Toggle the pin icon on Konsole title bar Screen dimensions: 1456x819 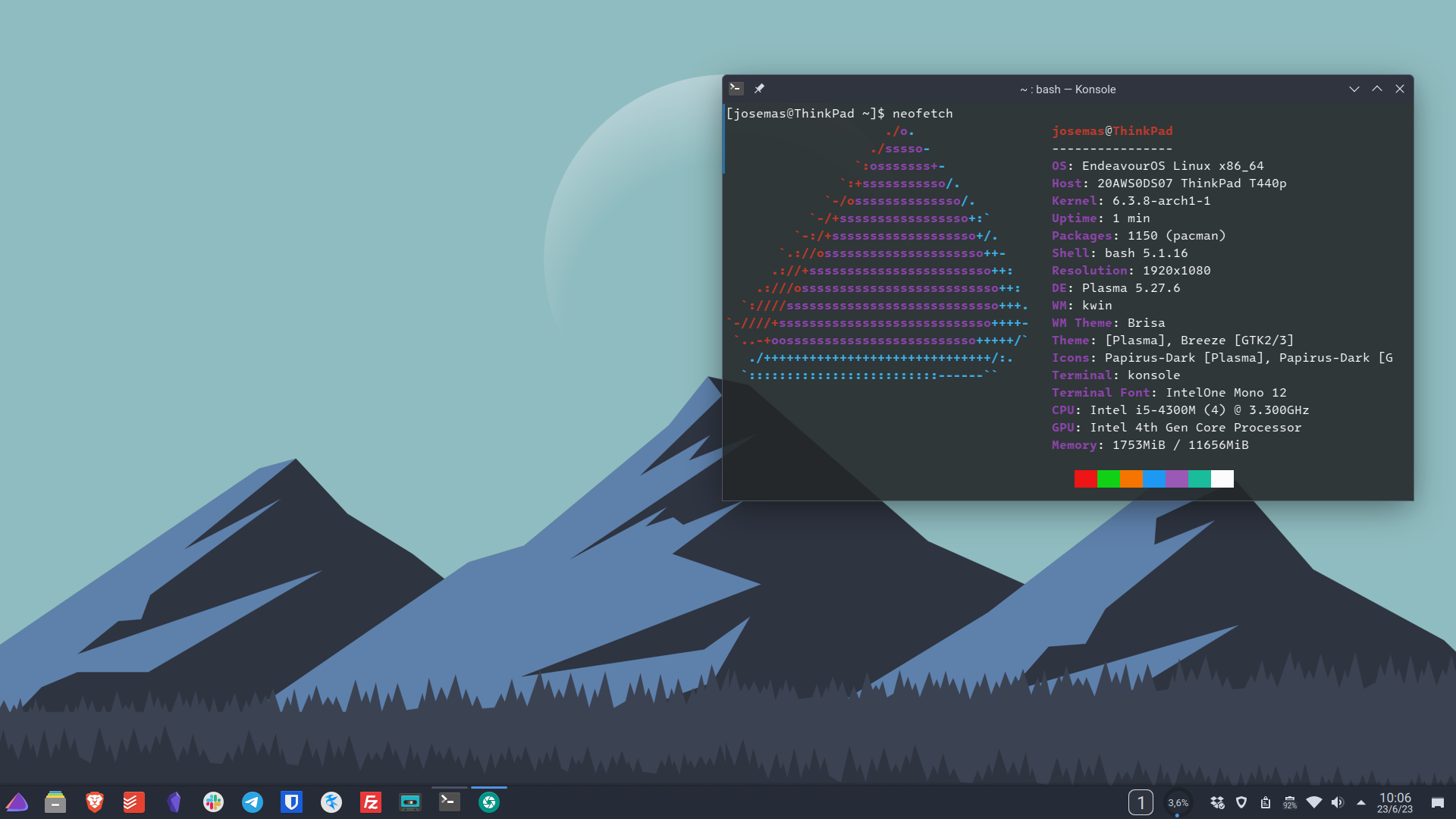coord(759,89)
